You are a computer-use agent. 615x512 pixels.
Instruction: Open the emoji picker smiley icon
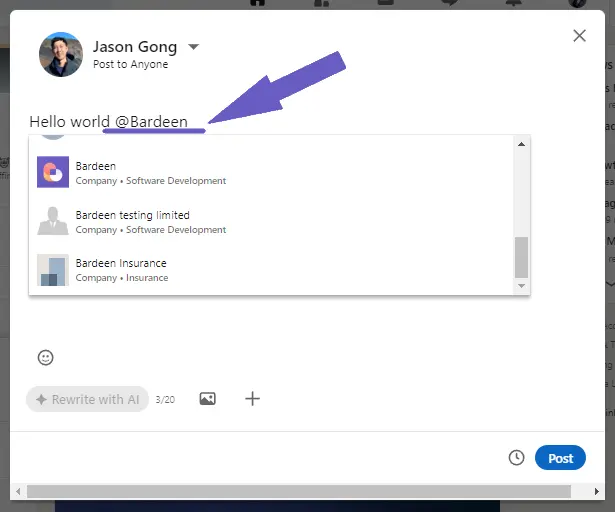coord(45,357)
